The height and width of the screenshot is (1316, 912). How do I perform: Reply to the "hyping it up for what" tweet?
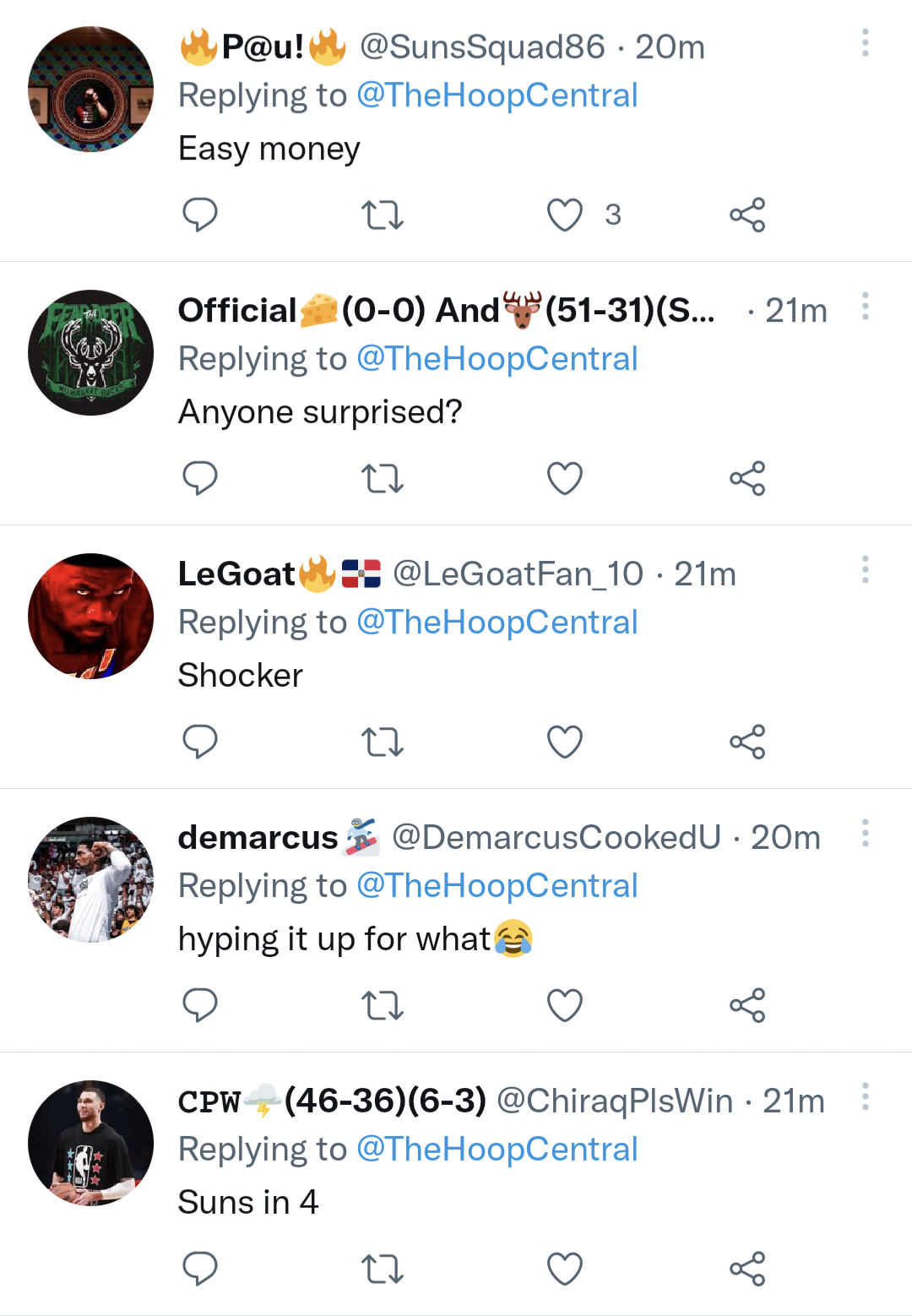click(x=200, y=1005)
